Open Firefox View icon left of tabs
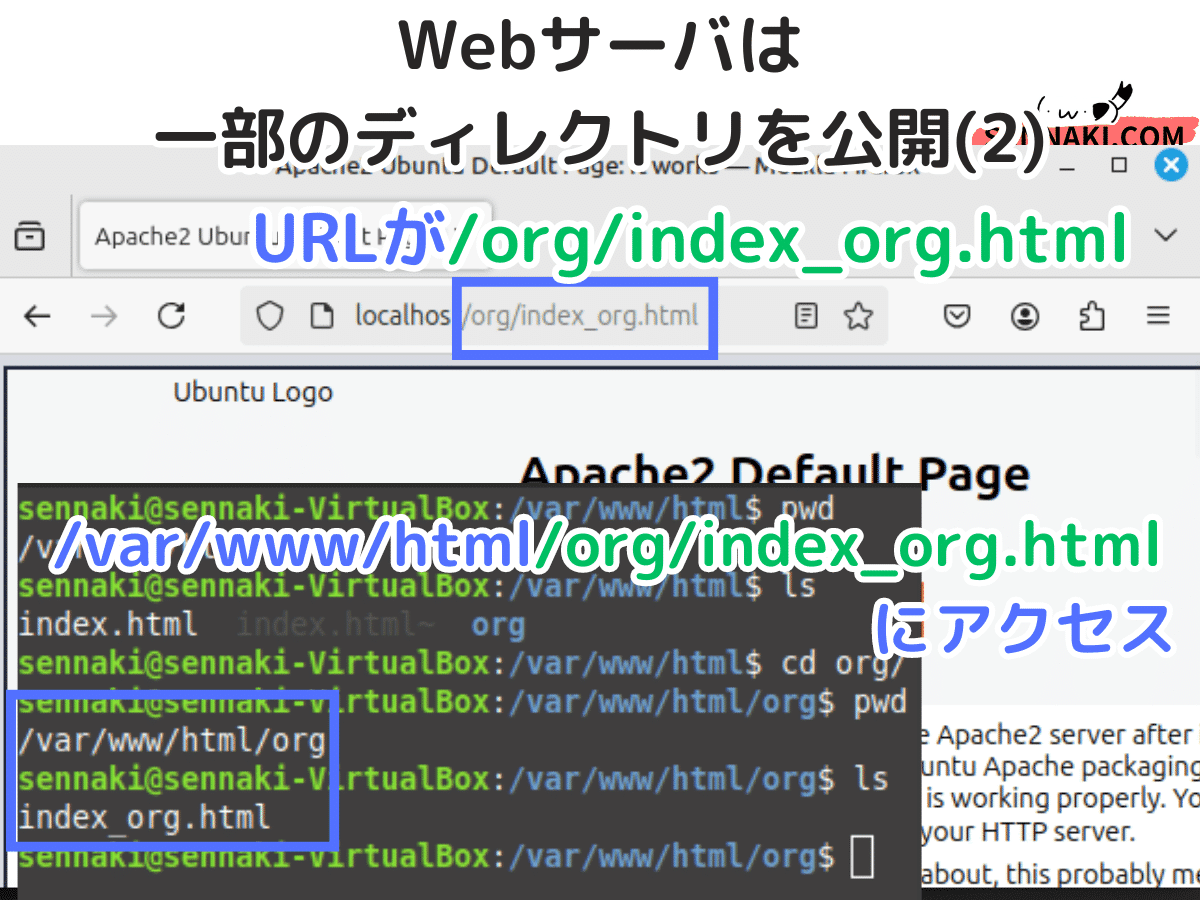The height and width of the screenshot is (900, 1200). click(x=29, y=236)
